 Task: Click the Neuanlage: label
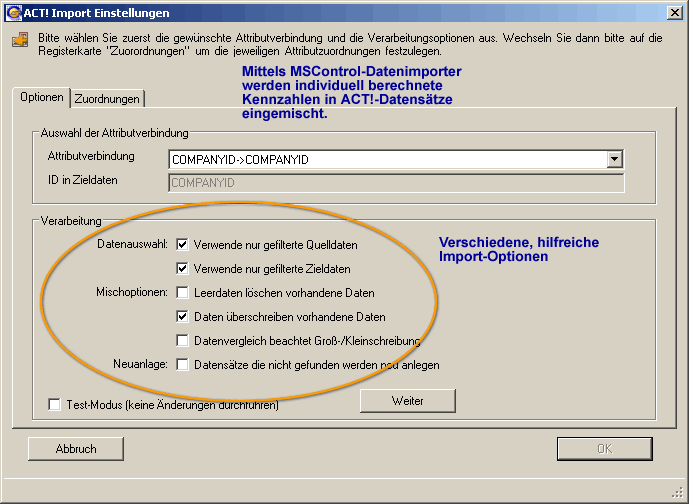point(140,364)
